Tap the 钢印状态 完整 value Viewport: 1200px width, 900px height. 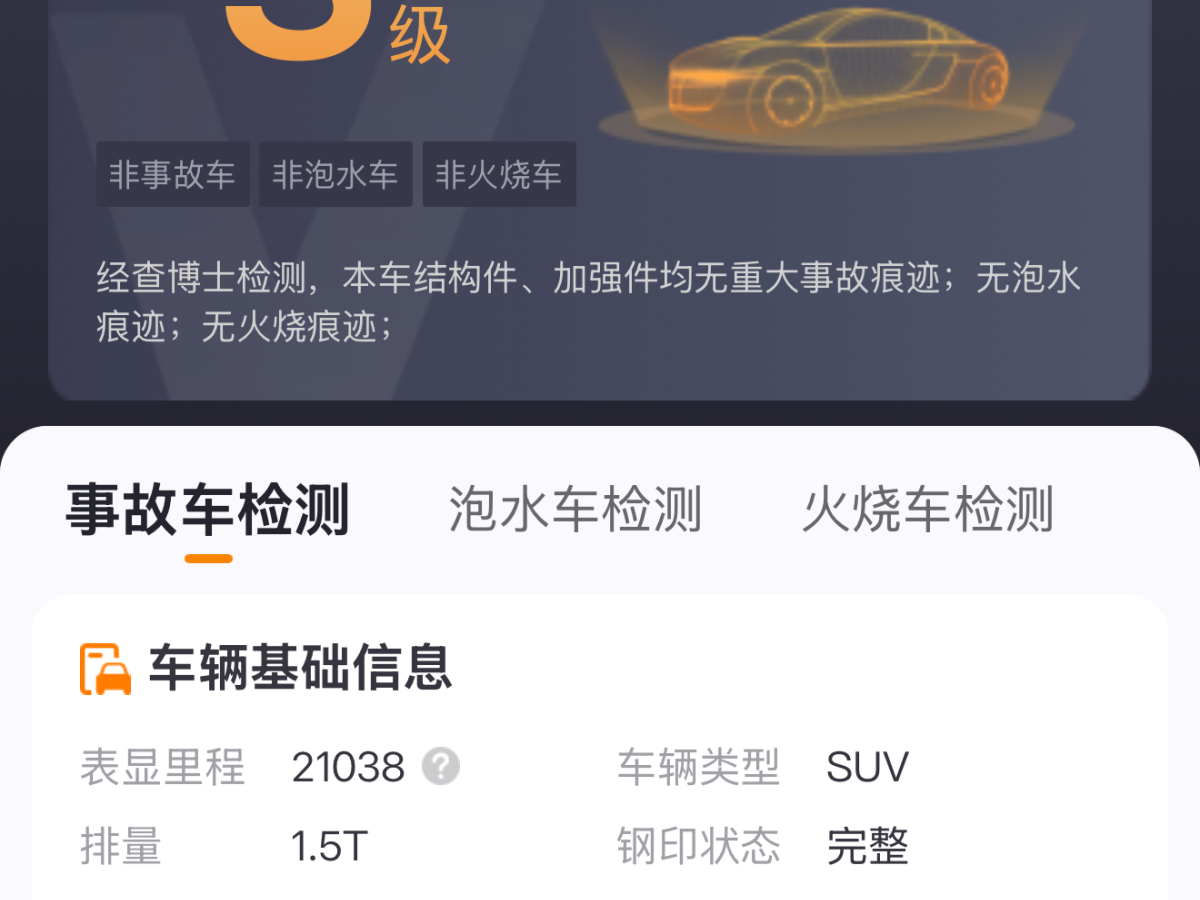(868, 847)
